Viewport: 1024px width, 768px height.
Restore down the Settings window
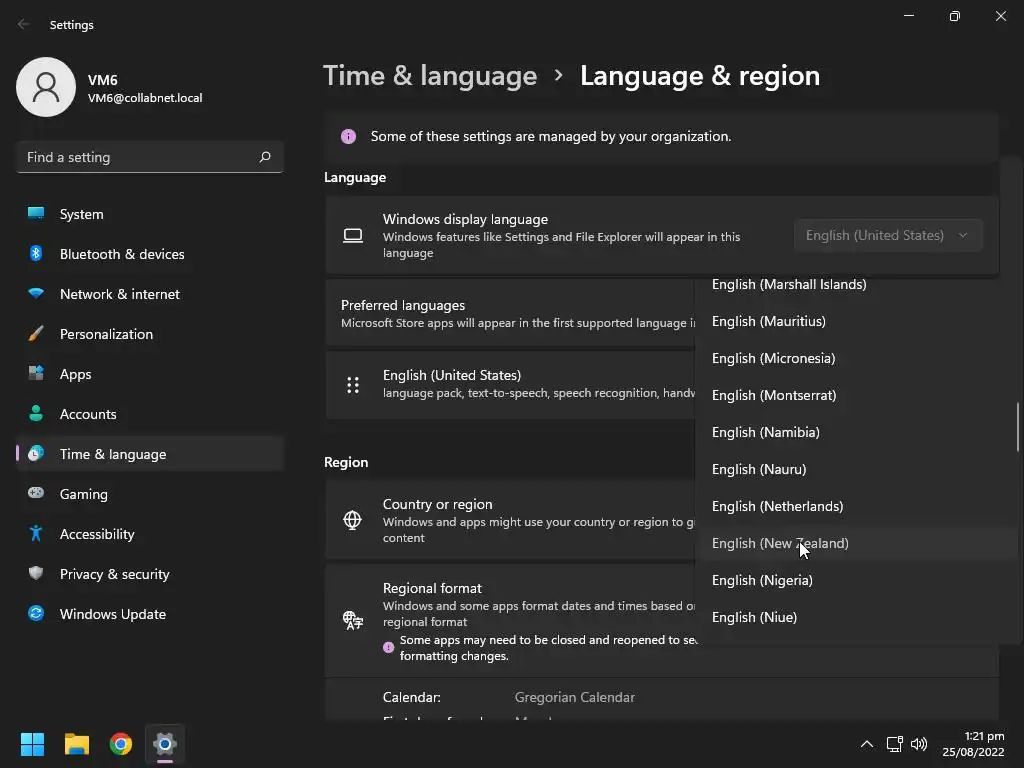[954, 16]
